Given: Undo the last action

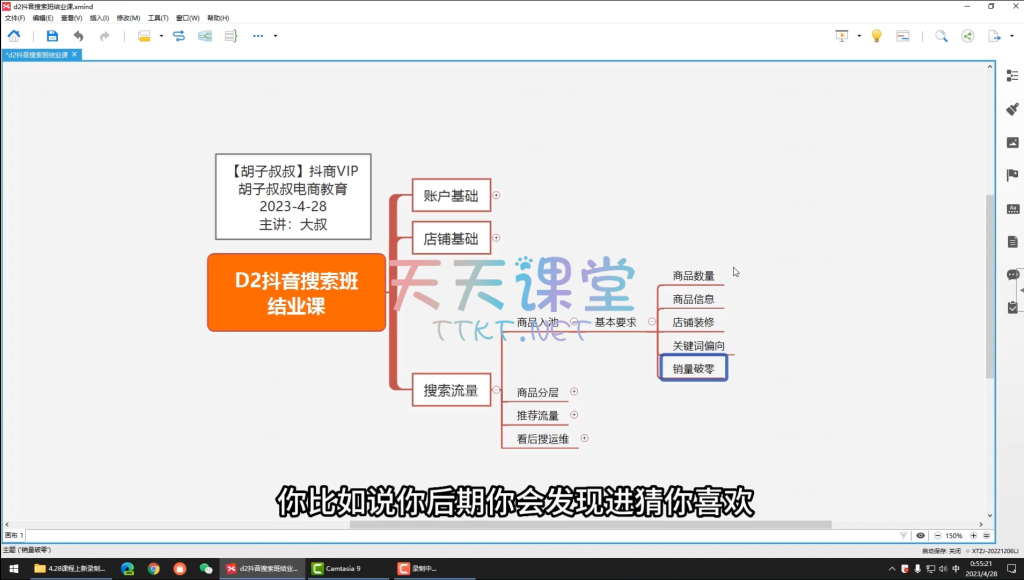Looking at the screenshot, I should tap(79, 36).
